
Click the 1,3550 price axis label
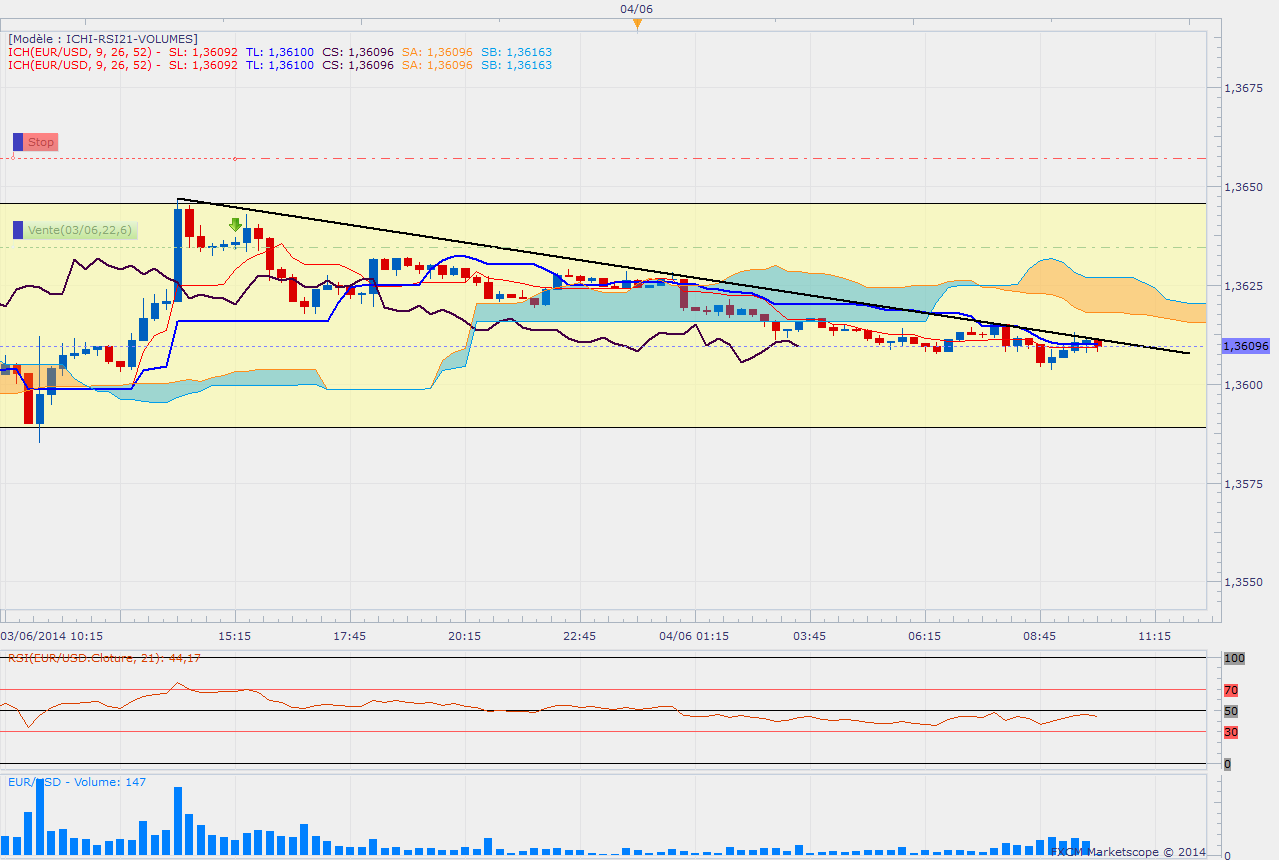(x=1244, y=582)
